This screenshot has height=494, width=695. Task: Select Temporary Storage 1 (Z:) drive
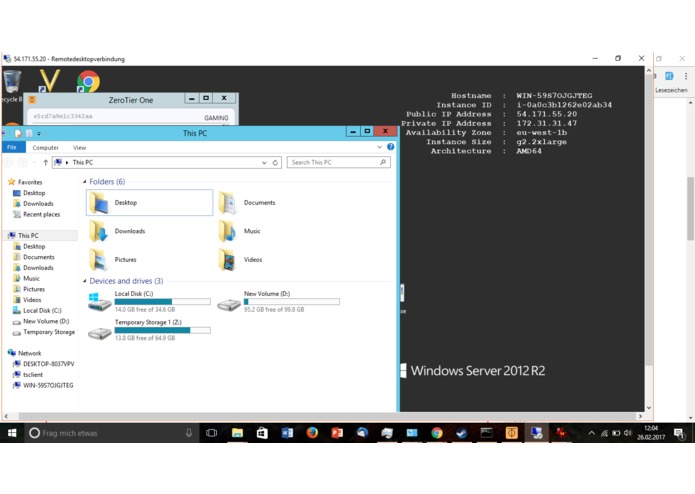coord(149,330)
